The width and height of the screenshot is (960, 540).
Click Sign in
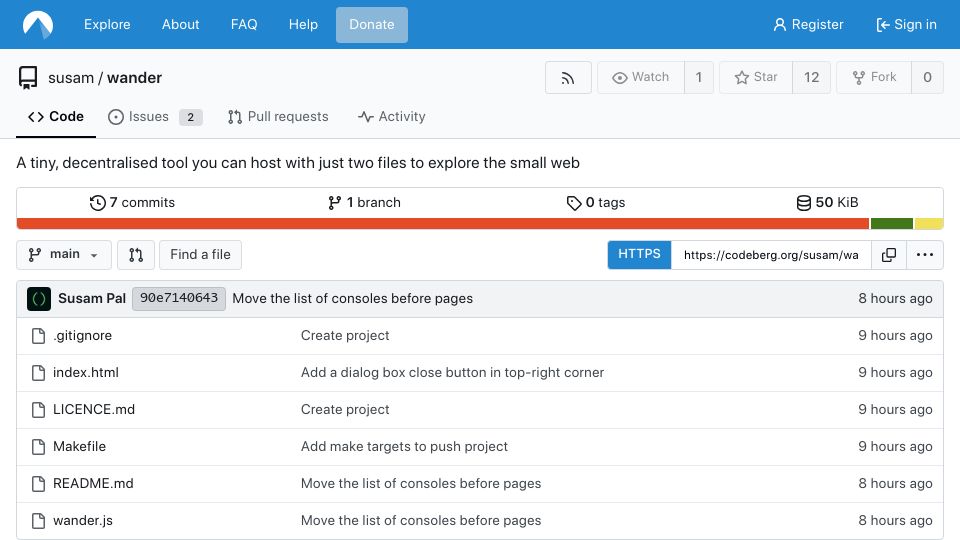(x=907, y=24)
